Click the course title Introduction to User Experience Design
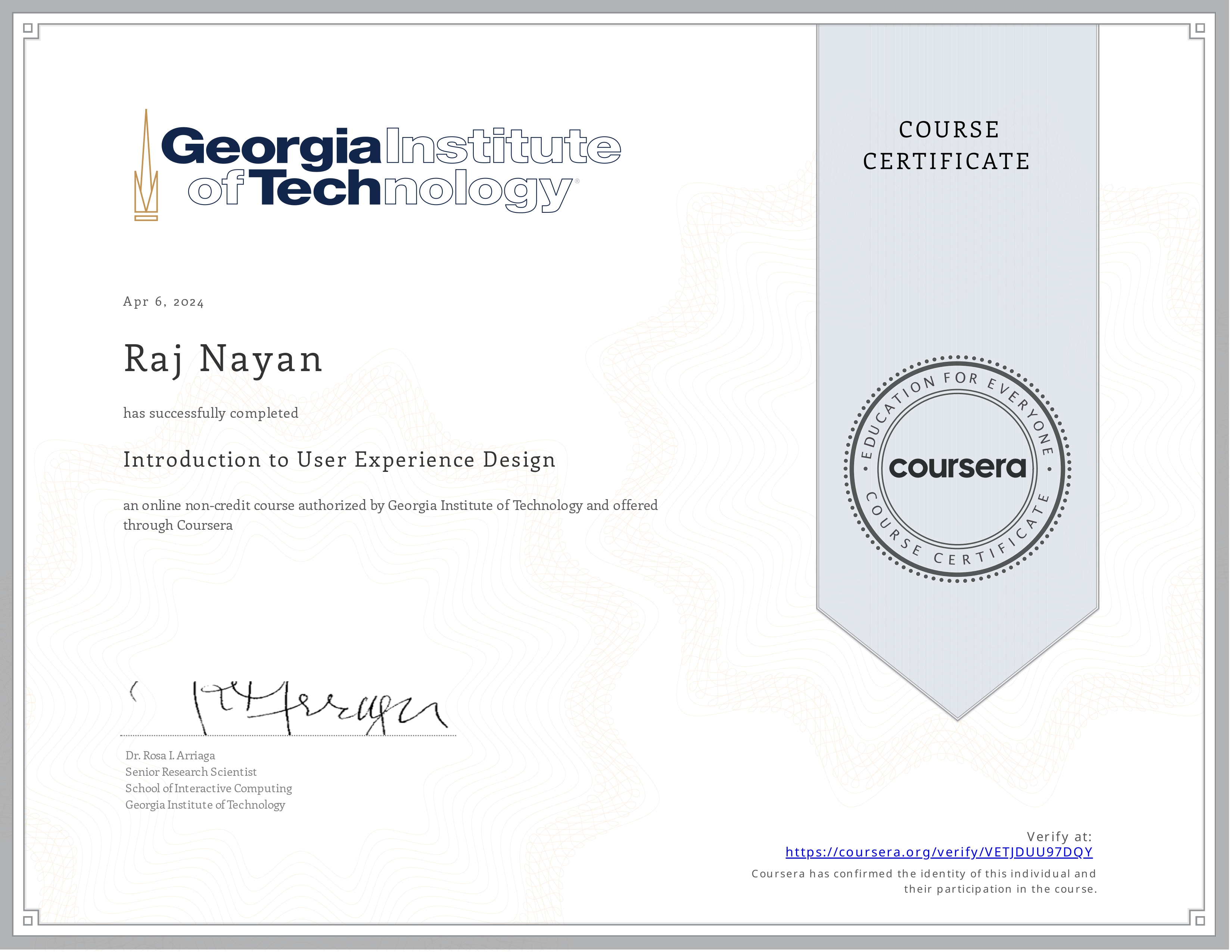 340,460
